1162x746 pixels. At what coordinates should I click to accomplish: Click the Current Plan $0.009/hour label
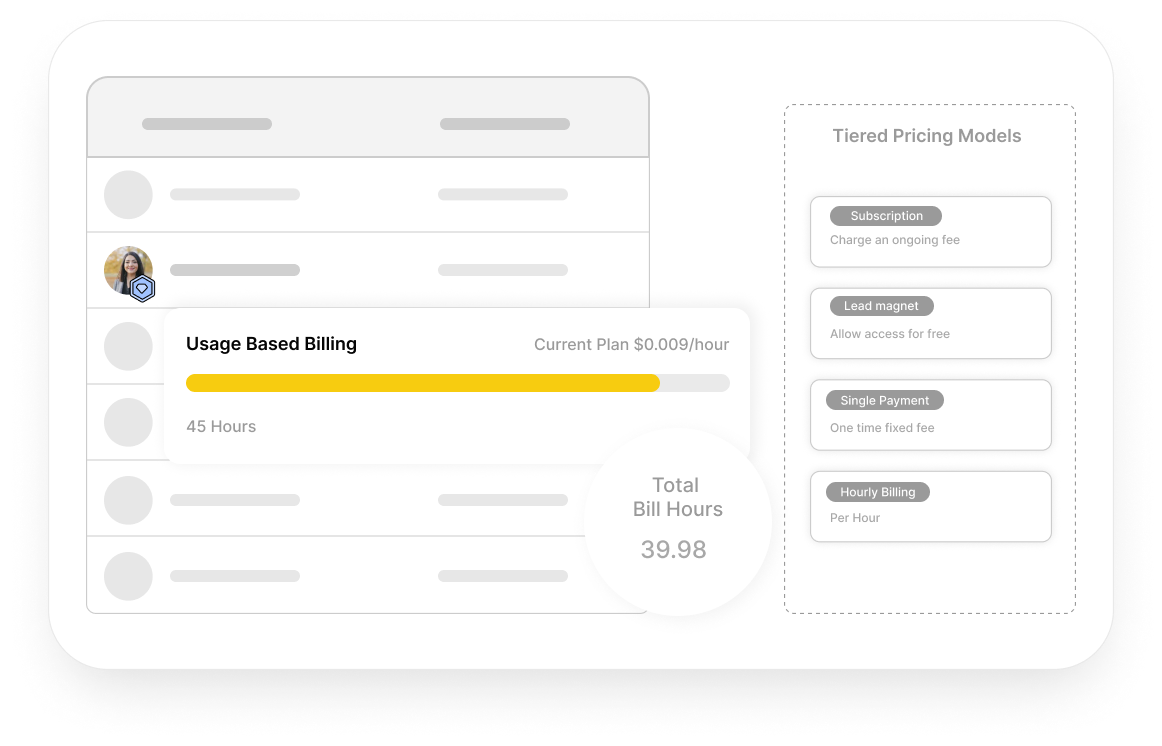pyautogui.click(x=631, y=345)
